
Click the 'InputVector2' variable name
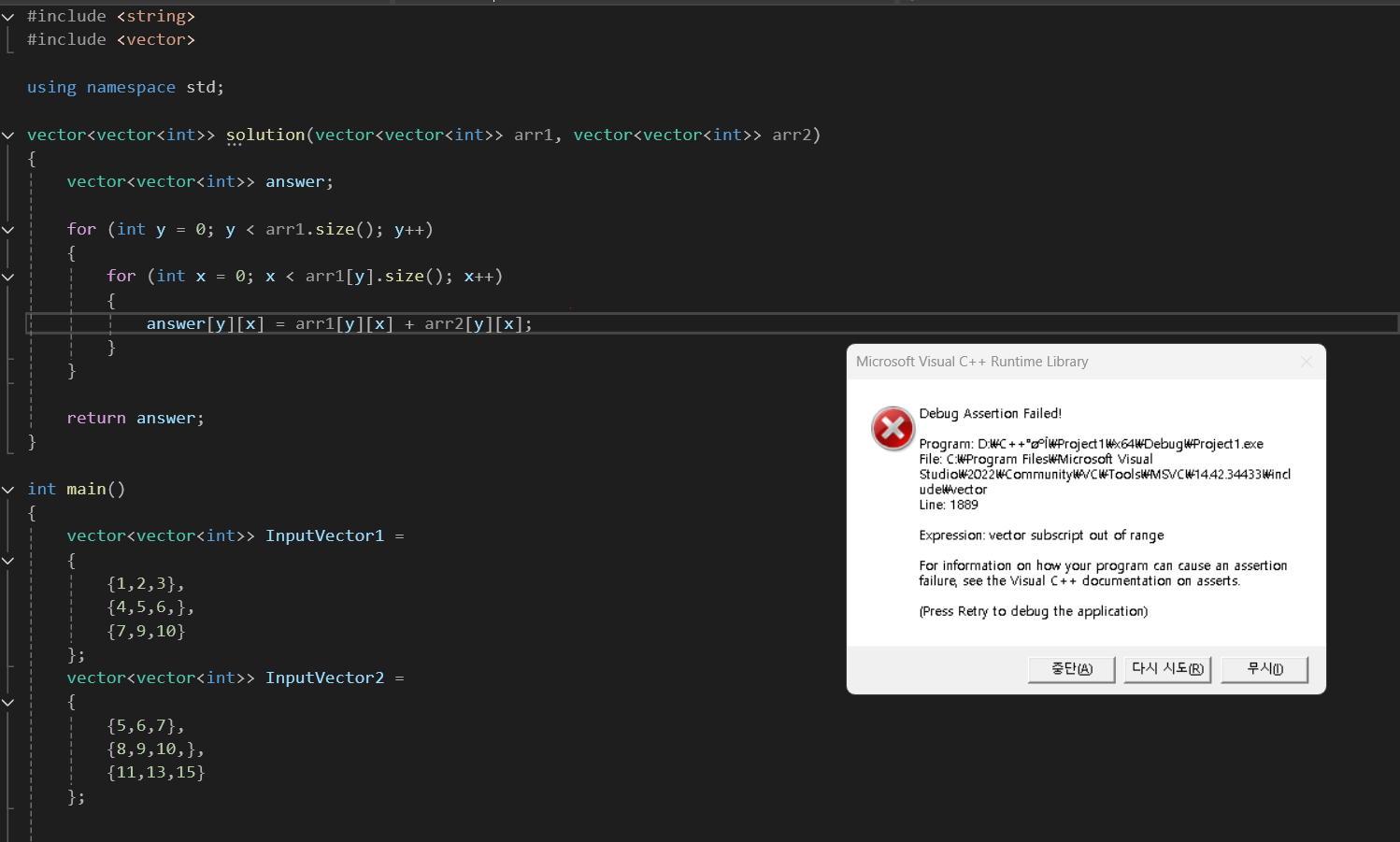[324, 678]
